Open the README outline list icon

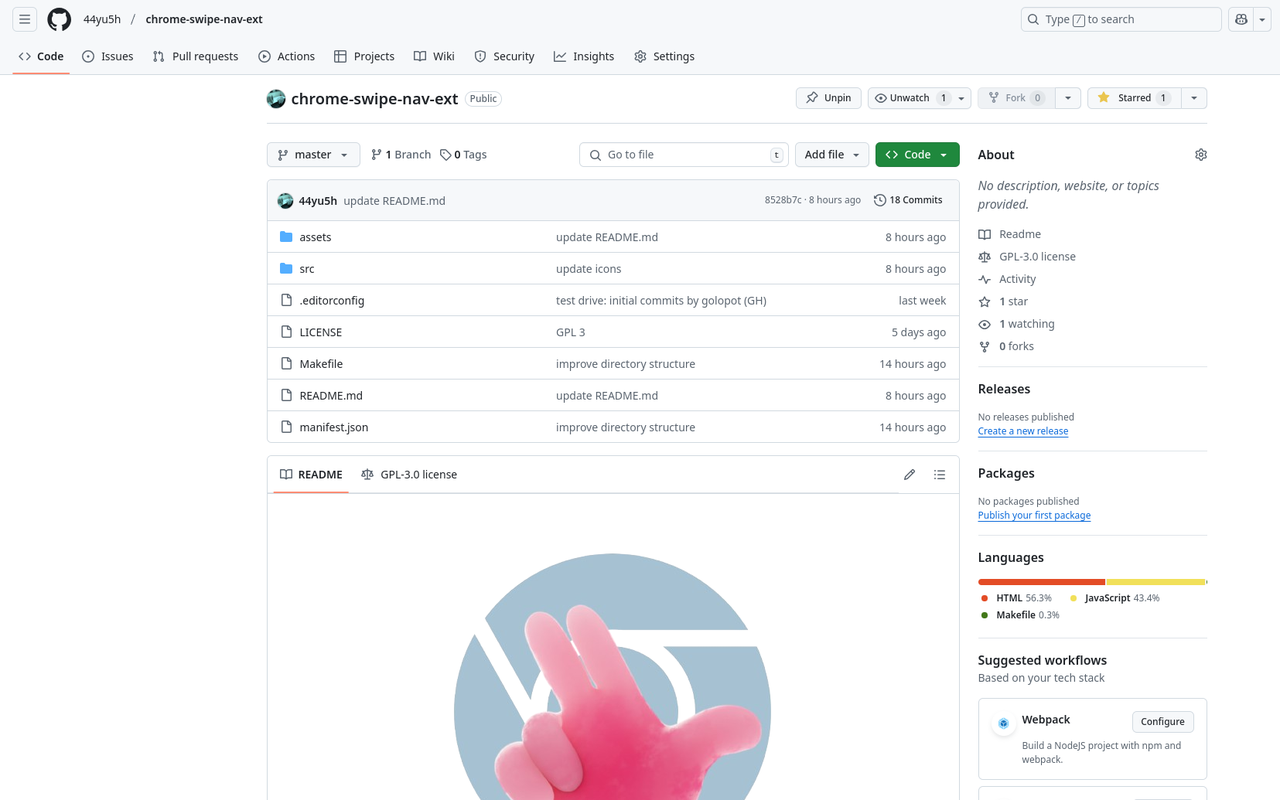939,475
